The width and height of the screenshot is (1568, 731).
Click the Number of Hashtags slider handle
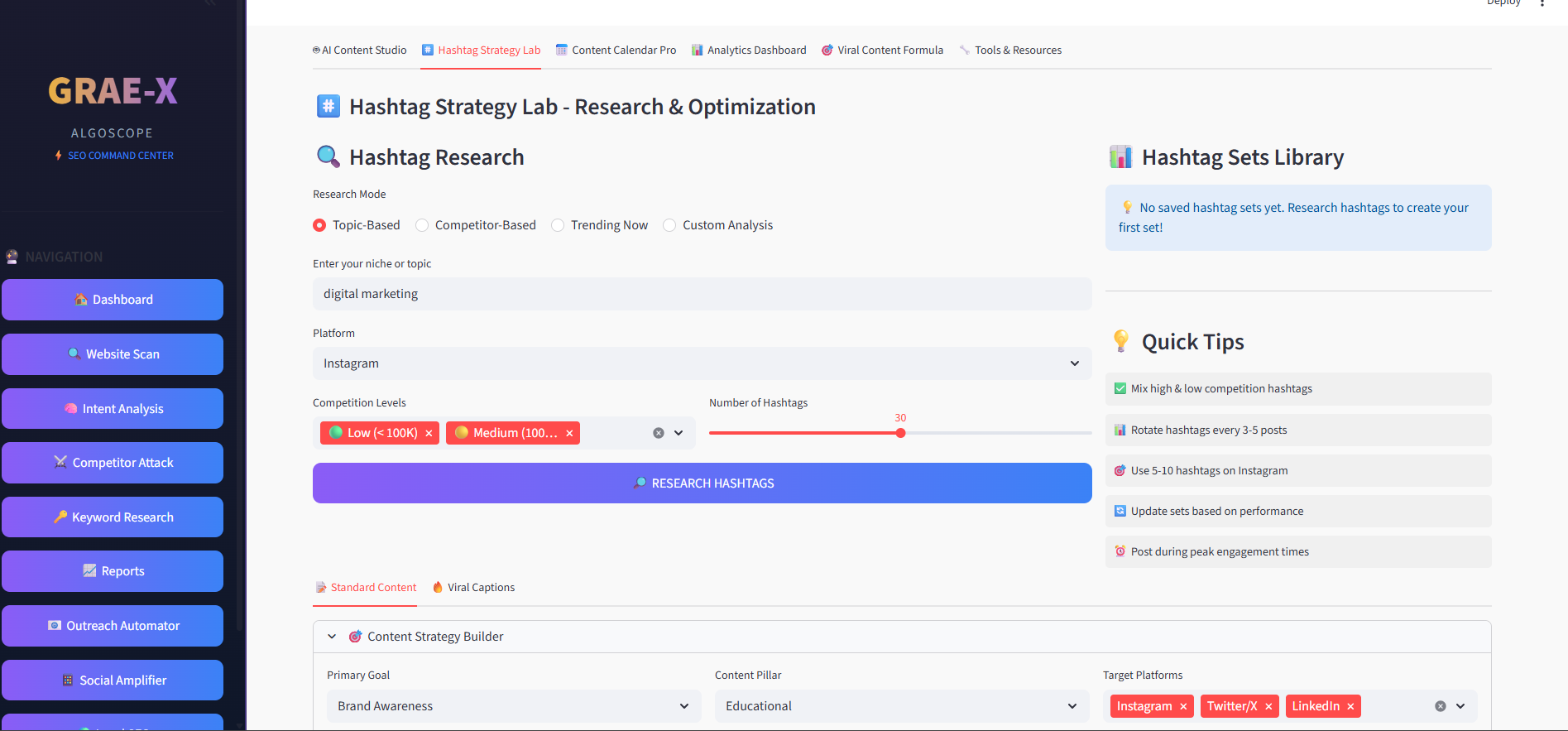pos(900,433)
